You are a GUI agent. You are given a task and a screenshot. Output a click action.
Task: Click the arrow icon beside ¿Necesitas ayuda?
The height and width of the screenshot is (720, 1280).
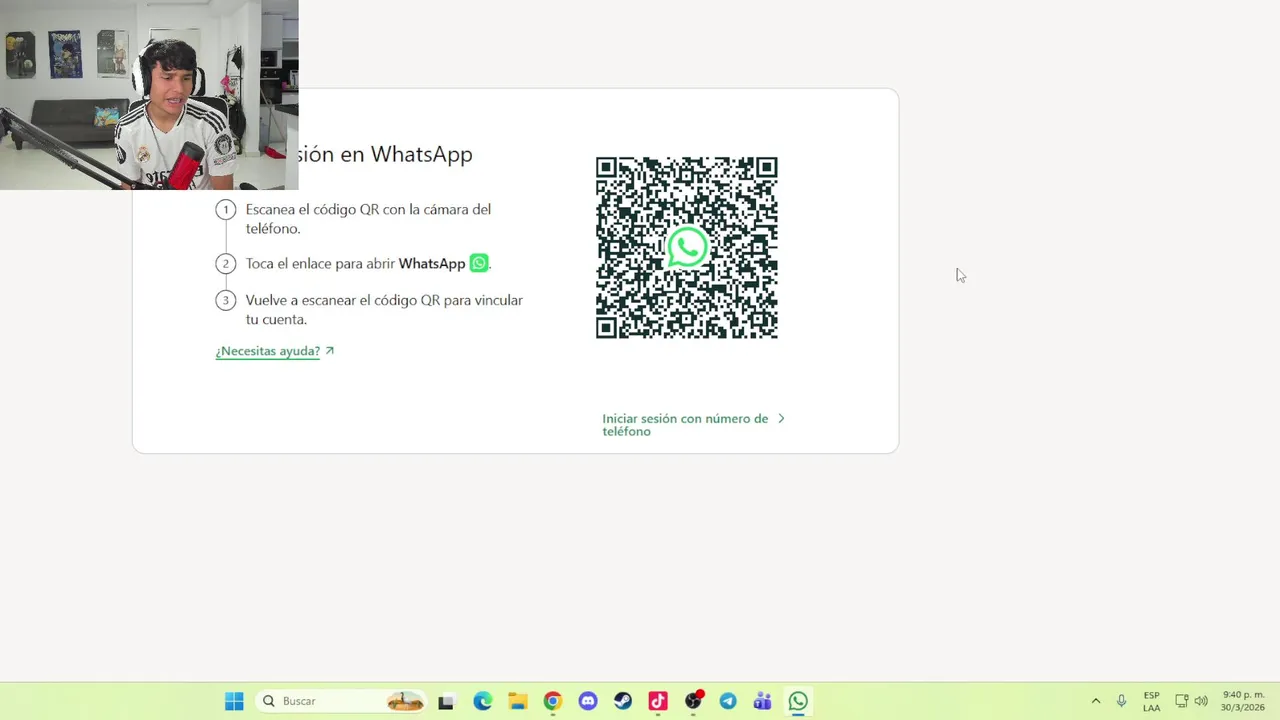point(330,351)
